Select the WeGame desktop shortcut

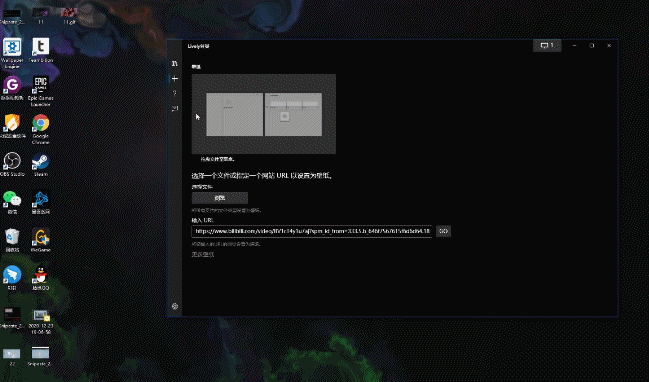tap(41, 240)
